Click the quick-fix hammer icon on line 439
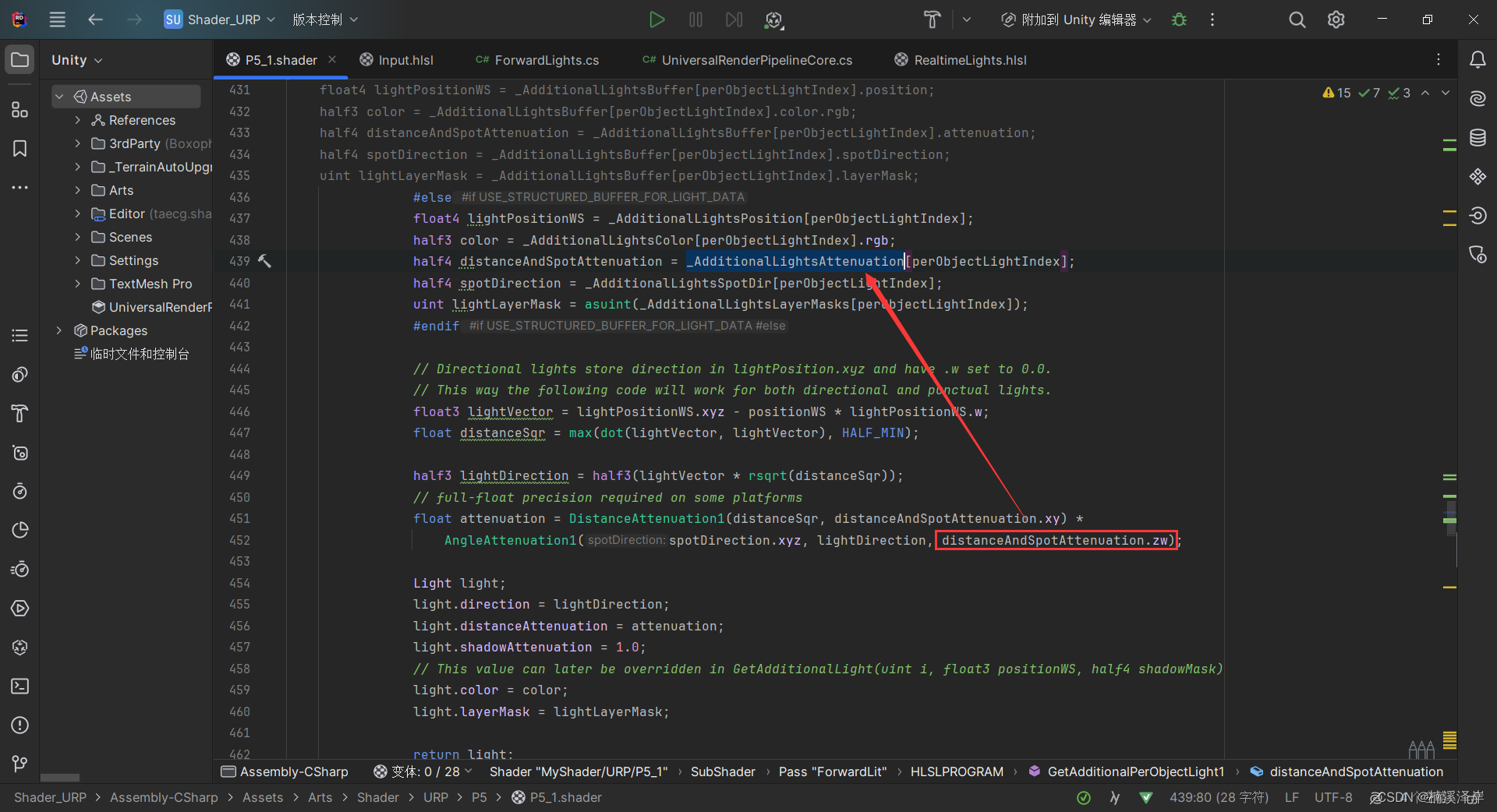 coord(264,261)
